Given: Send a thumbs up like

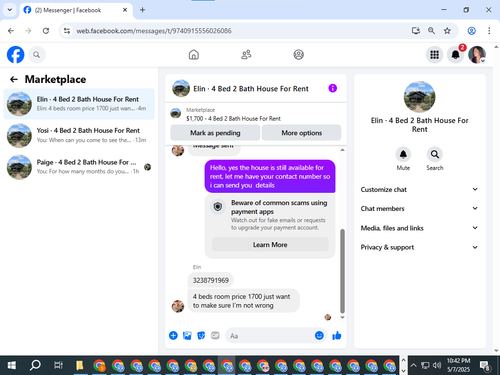Looking at the screenshot, I should [337, 335].
